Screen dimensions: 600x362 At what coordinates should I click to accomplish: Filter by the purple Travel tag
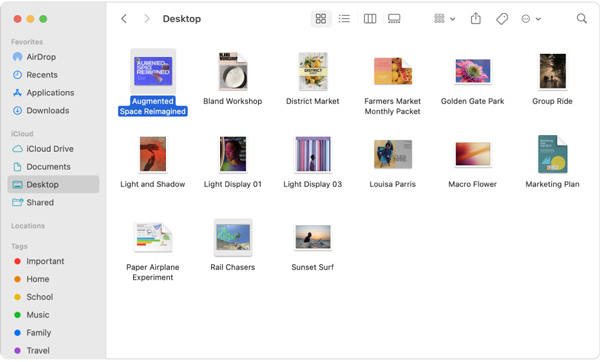(x=53, y=351)
